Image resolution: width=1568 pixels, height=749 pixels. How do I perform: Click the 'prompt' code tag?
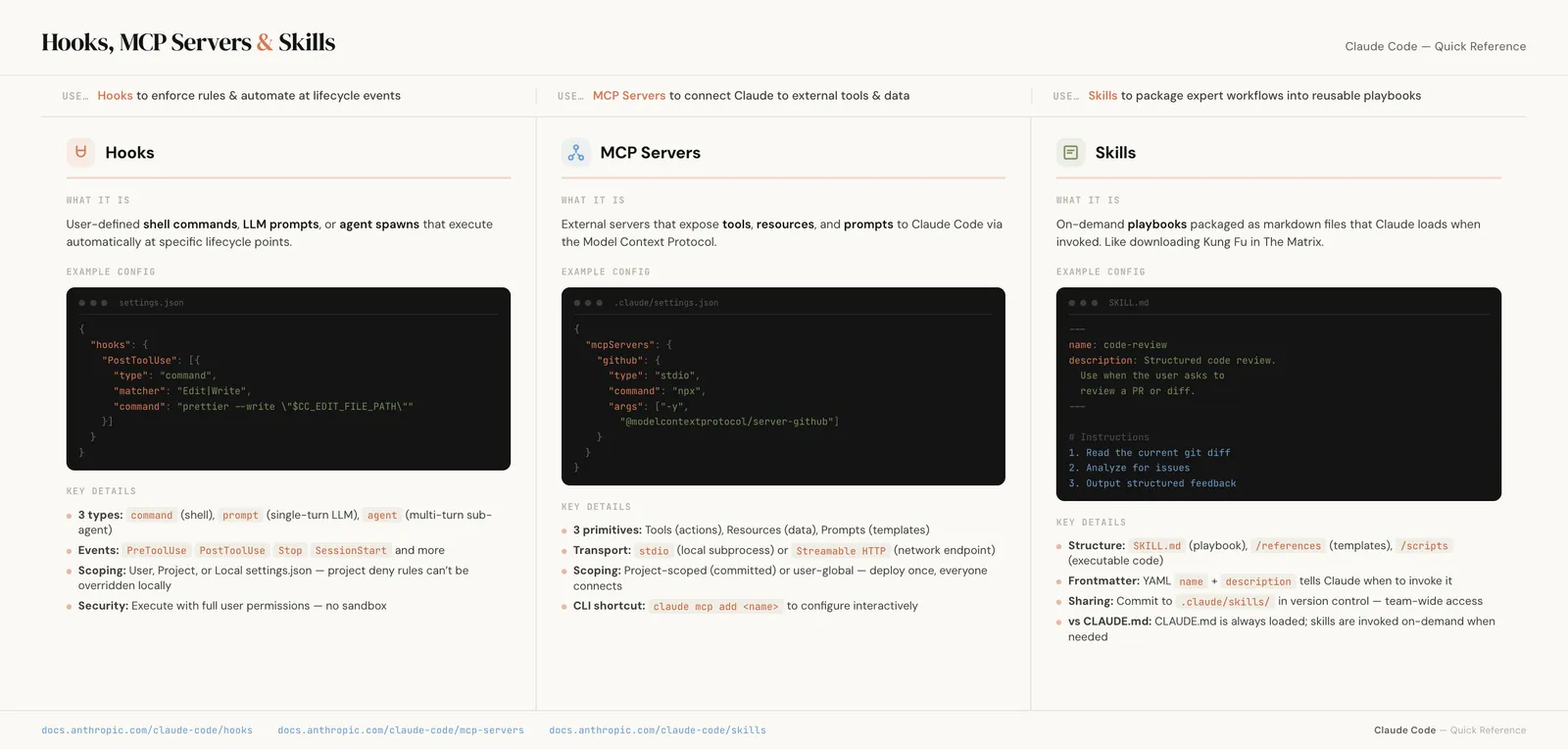(x=240, y=516)
